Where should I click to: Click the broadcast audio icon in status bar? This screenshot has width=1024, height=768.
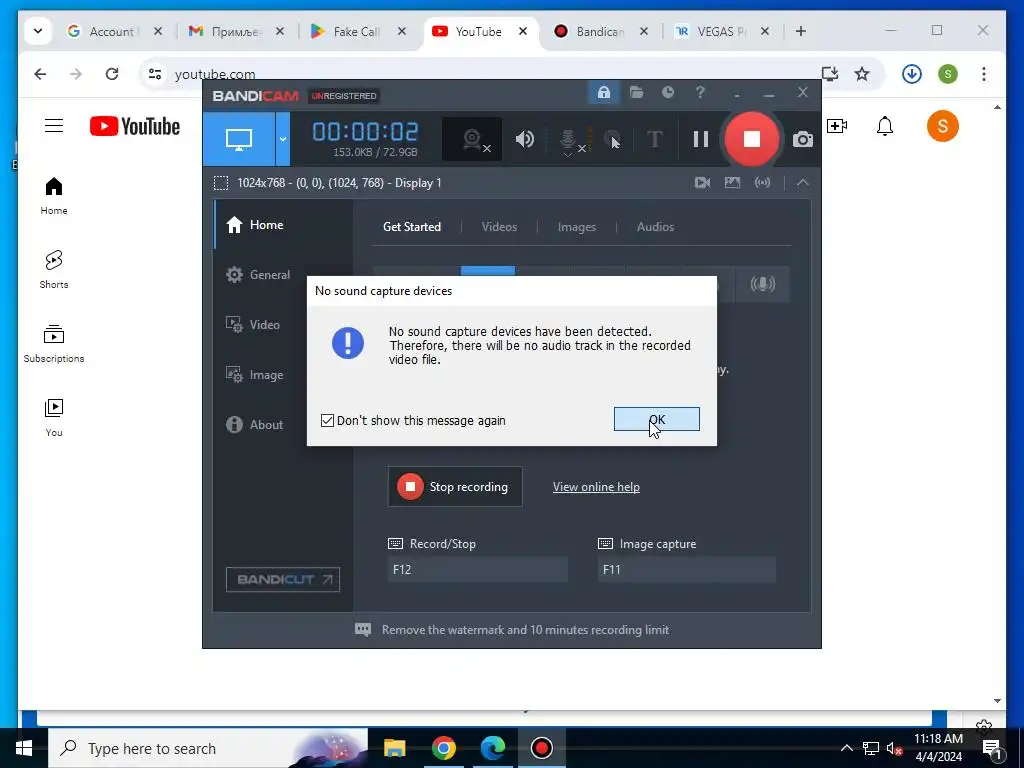click(x=762, y=183)
